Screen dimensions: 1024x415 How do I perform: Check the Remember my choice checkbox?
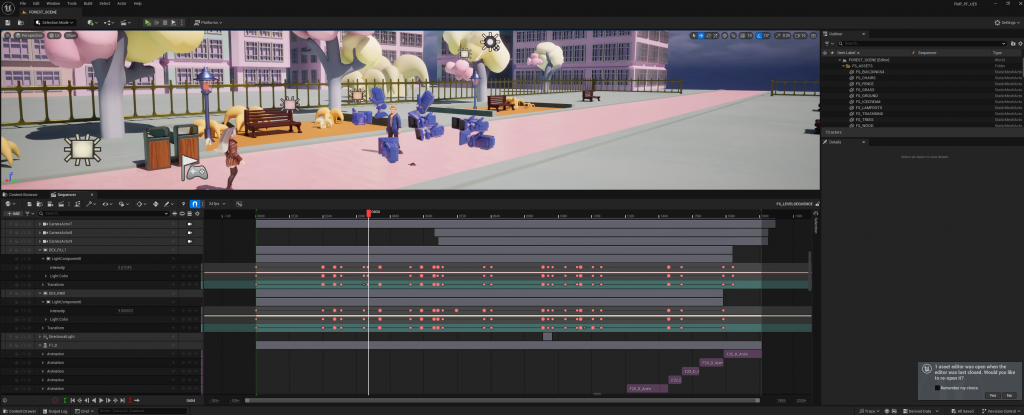[937, 387]
